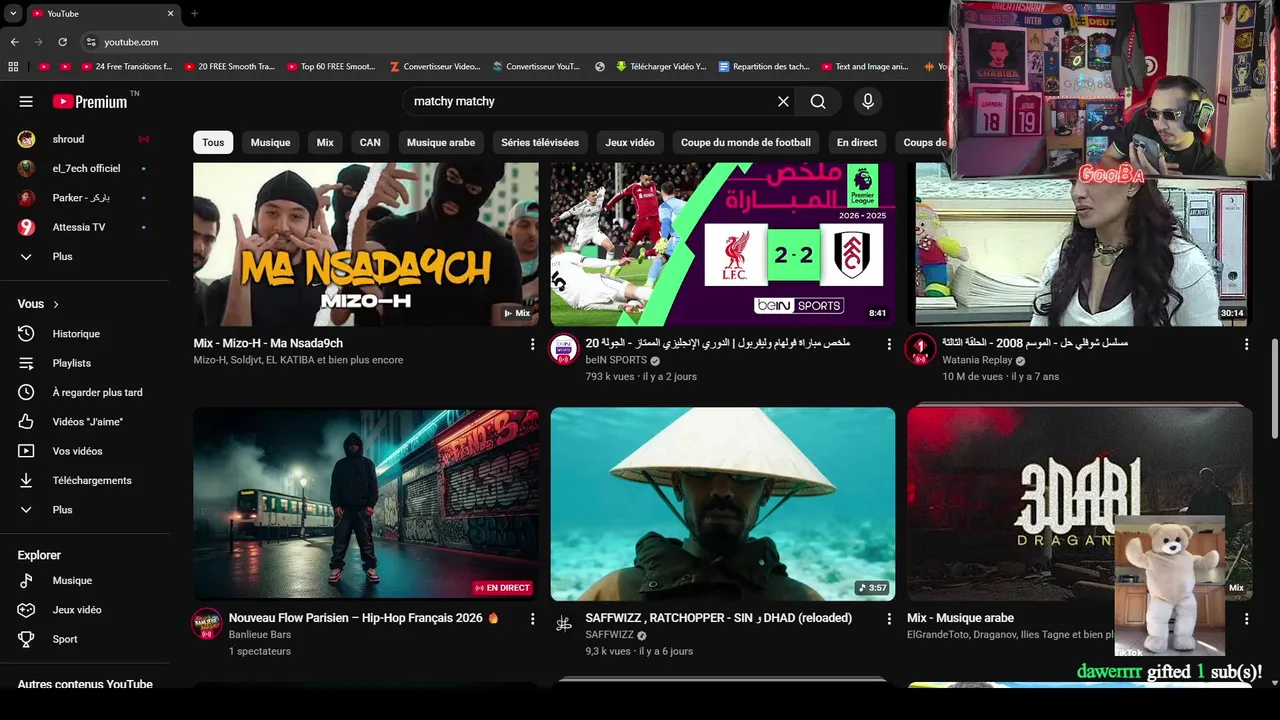Click the magnifier search button
Image resolution: width=1280 pixels, height=720 pixels.
(x=818, y=101)
